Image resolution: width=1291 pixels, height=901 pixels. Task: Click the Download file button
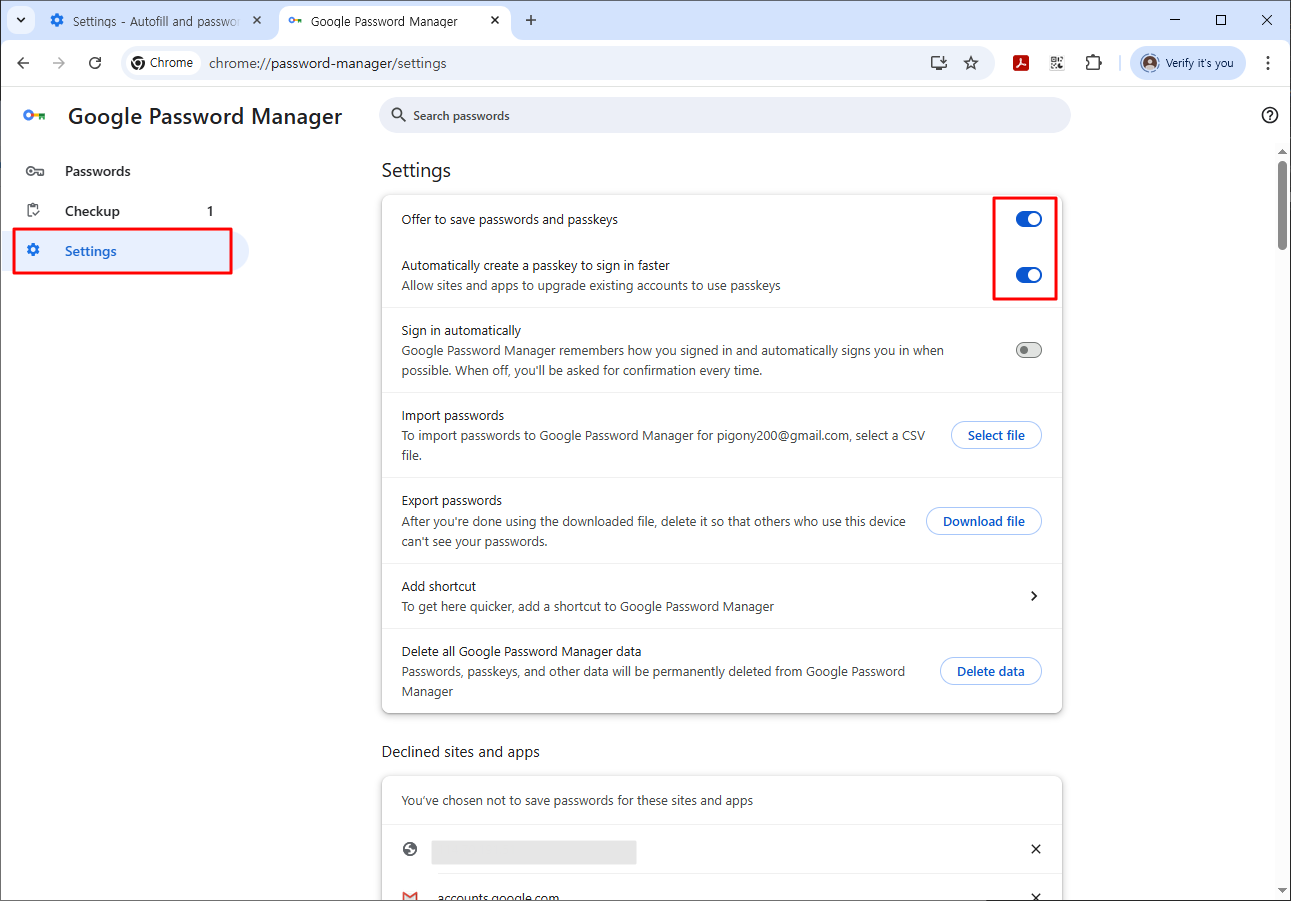(984, 521)
